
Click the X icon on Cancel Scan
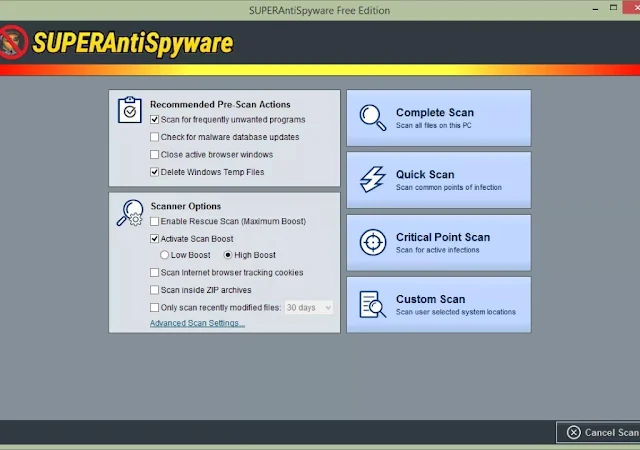[573, 432]
